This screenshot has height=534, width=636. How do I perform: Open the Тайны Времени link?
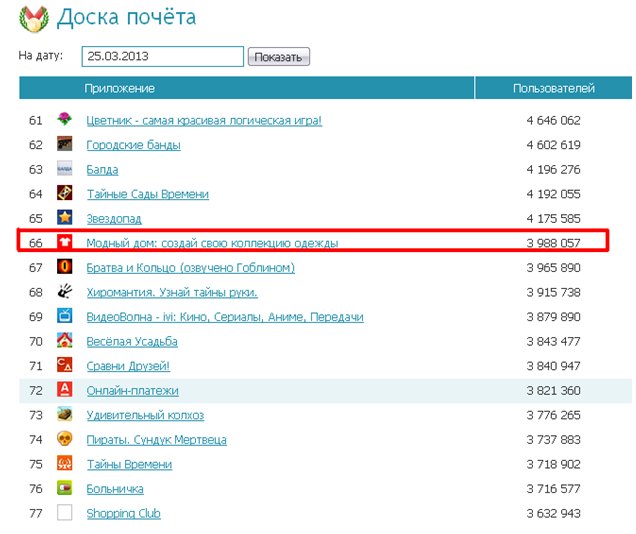coord(129,464)
